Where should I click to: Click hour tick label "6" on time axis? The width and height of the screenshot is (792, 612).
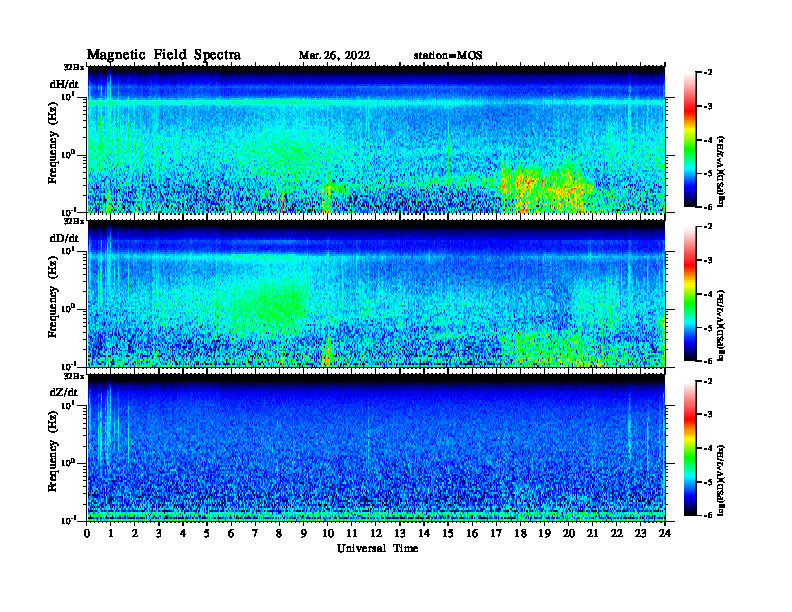[x=231, y=533]
